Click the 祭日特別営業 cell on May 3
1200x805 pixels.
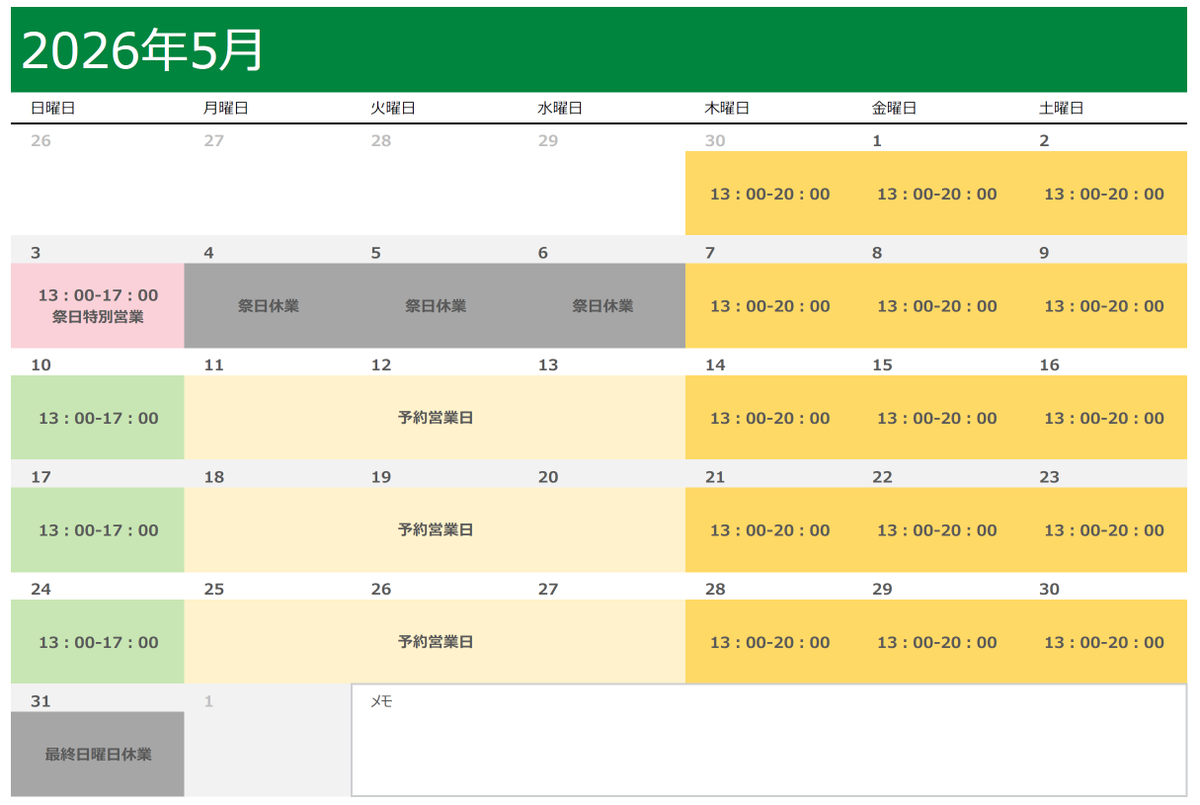pyautogui.click(x=97, y=306)
